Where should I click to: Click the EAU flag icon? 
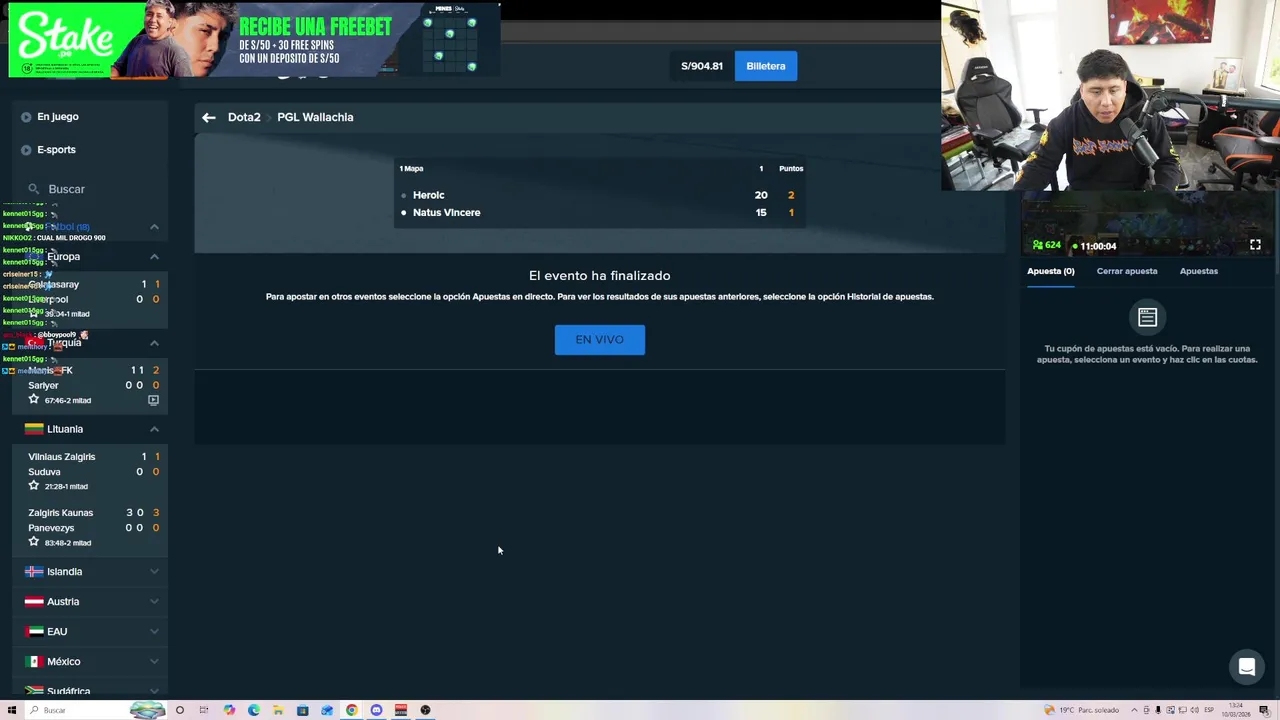[x=34, y=632]
